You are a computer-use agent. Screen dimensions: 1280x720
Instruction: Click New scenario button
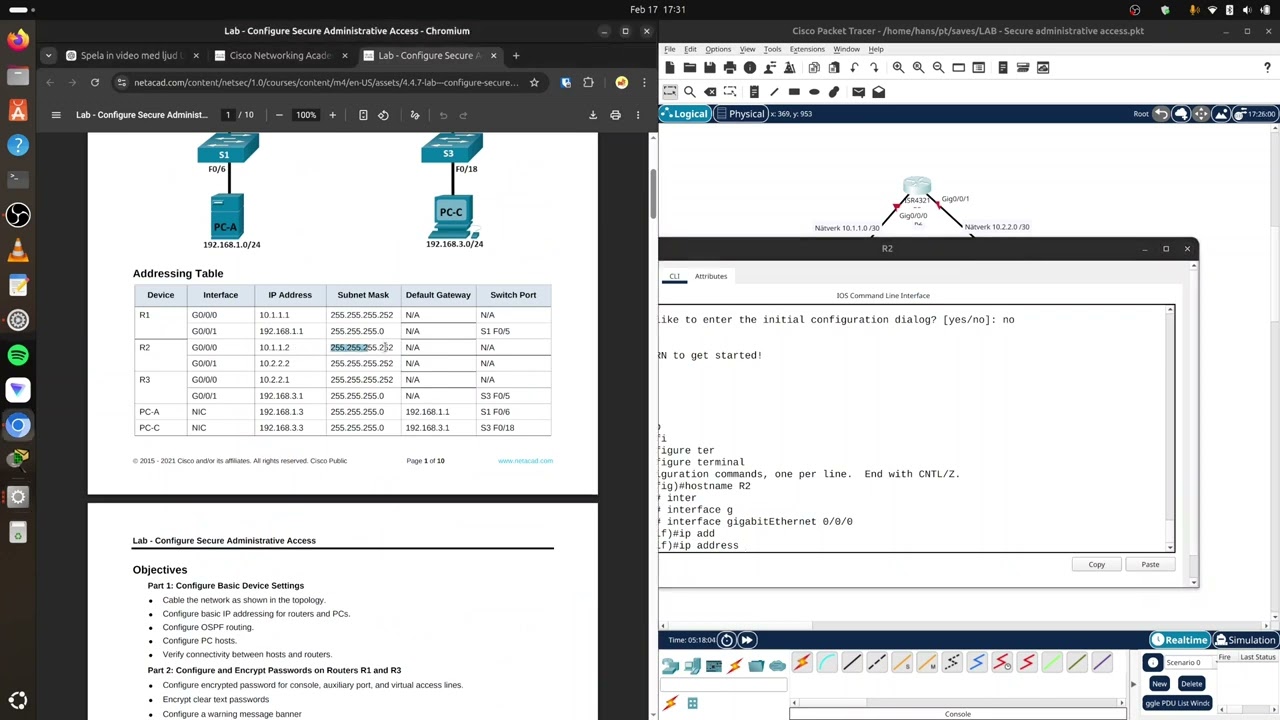pyautogui.click(x=1159, y=684)
